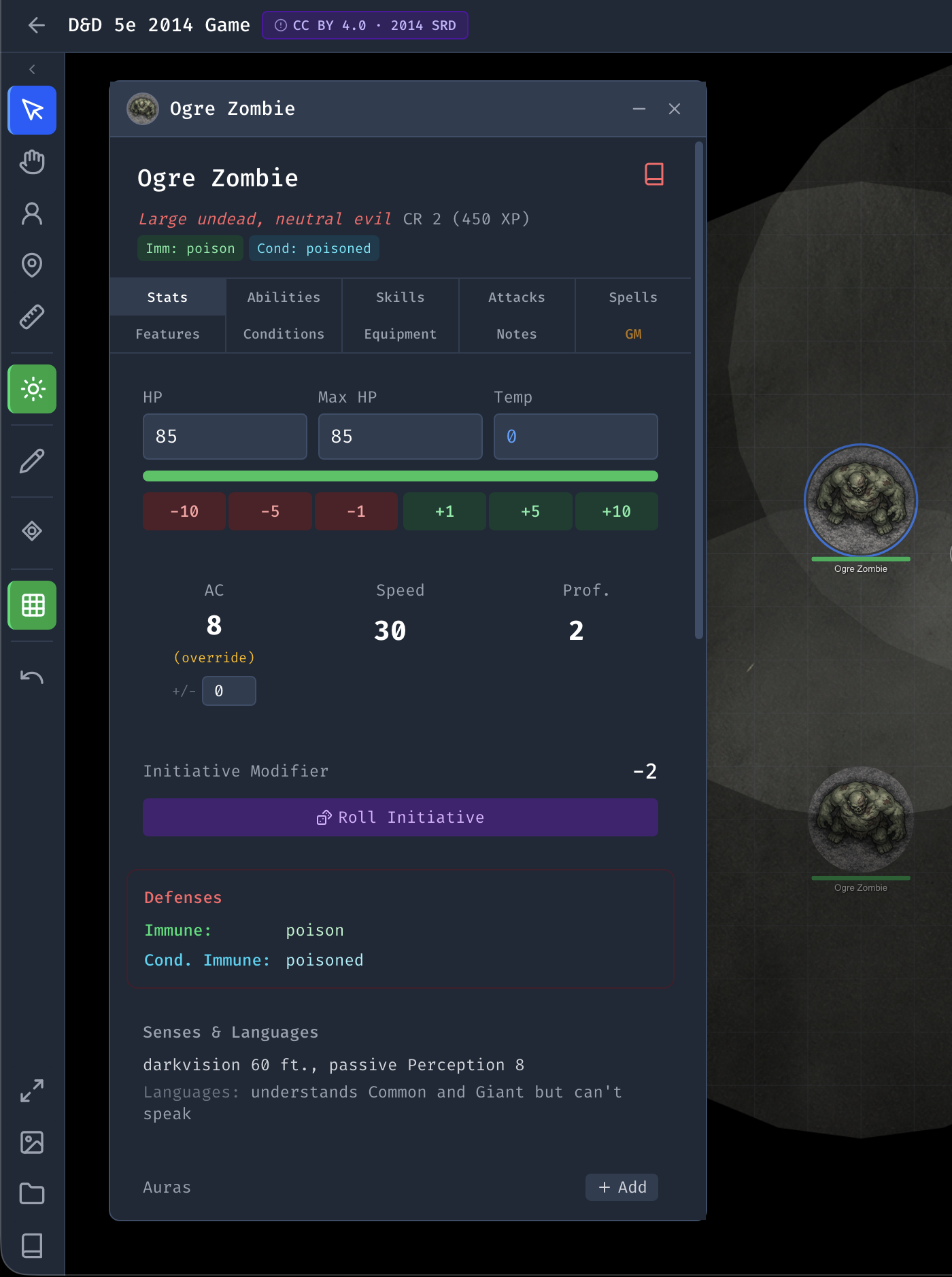Go back using the arrow beside game title

37,26
